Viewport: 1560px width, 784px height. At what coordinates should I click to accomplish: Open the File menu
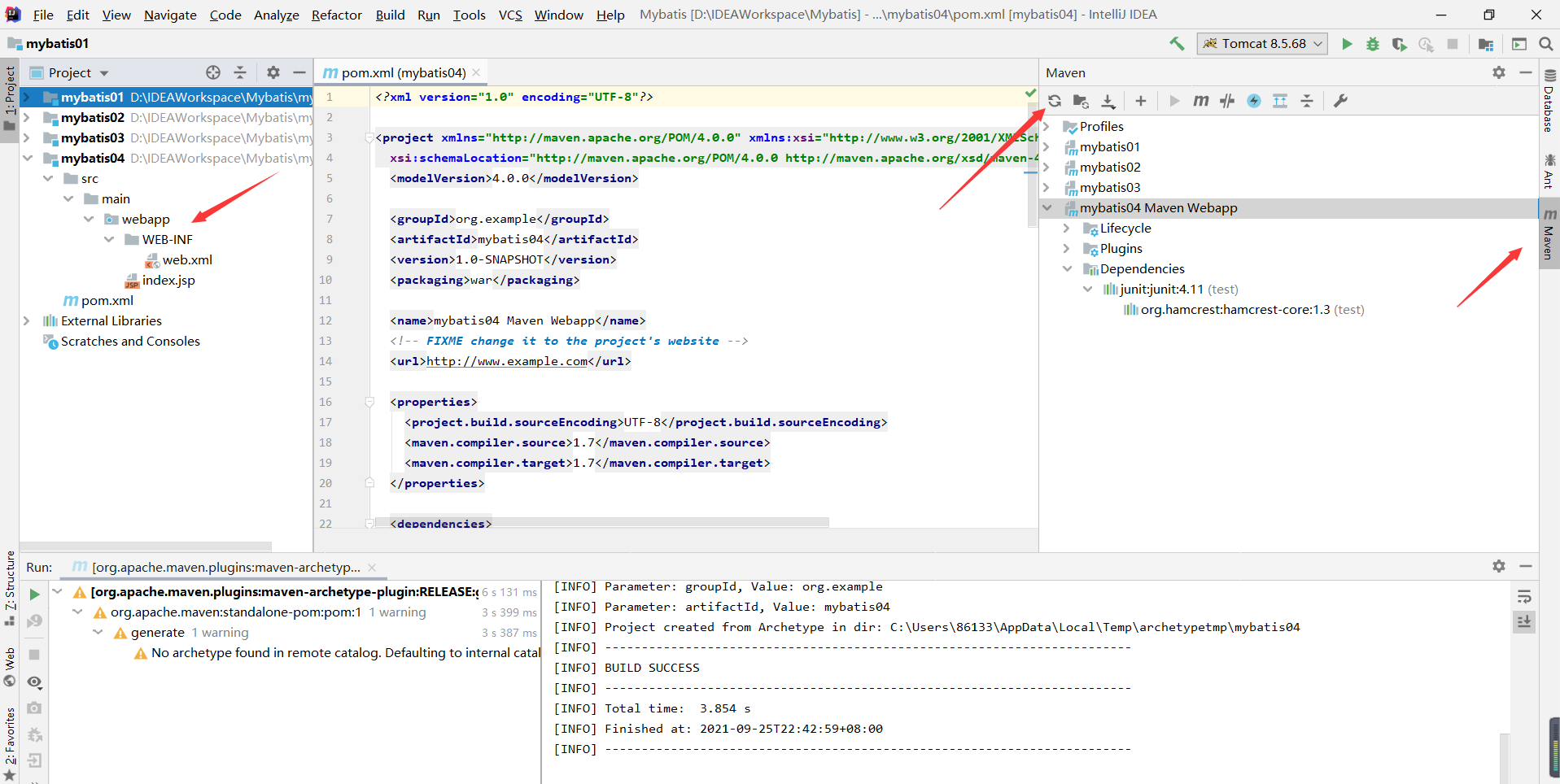43,15
